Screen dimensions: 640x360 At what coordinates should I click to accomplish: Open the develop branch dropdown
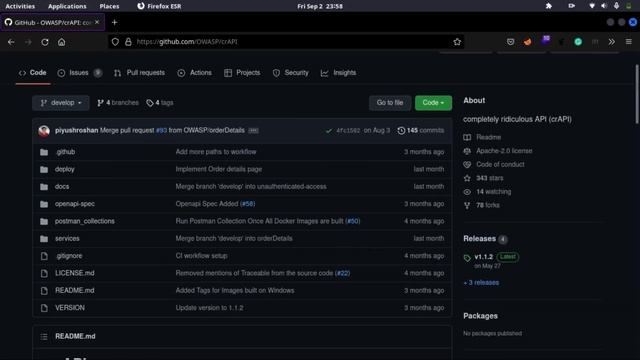pyautogui.click(x=61, y=103)
